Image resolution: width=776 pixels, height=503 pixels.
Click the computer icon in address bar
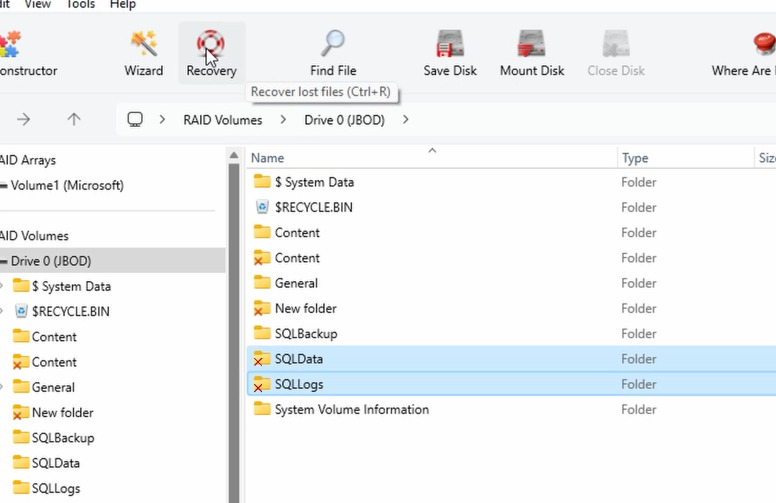135,119
